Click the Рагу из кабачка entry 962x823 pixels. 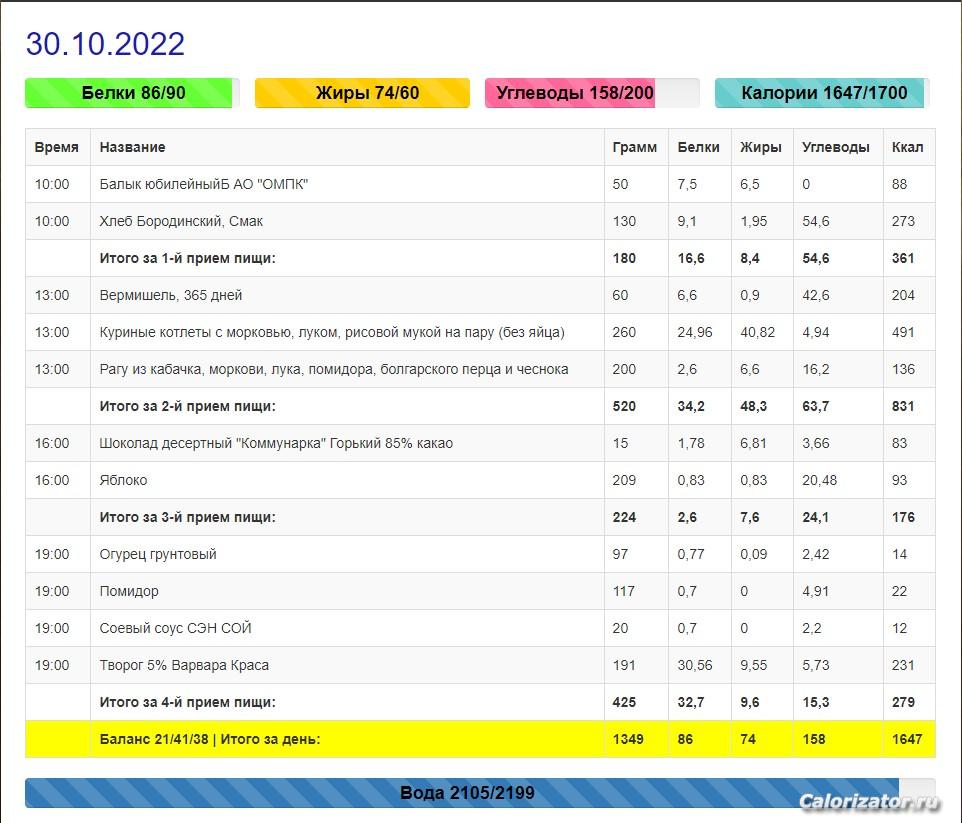point(334,369)
